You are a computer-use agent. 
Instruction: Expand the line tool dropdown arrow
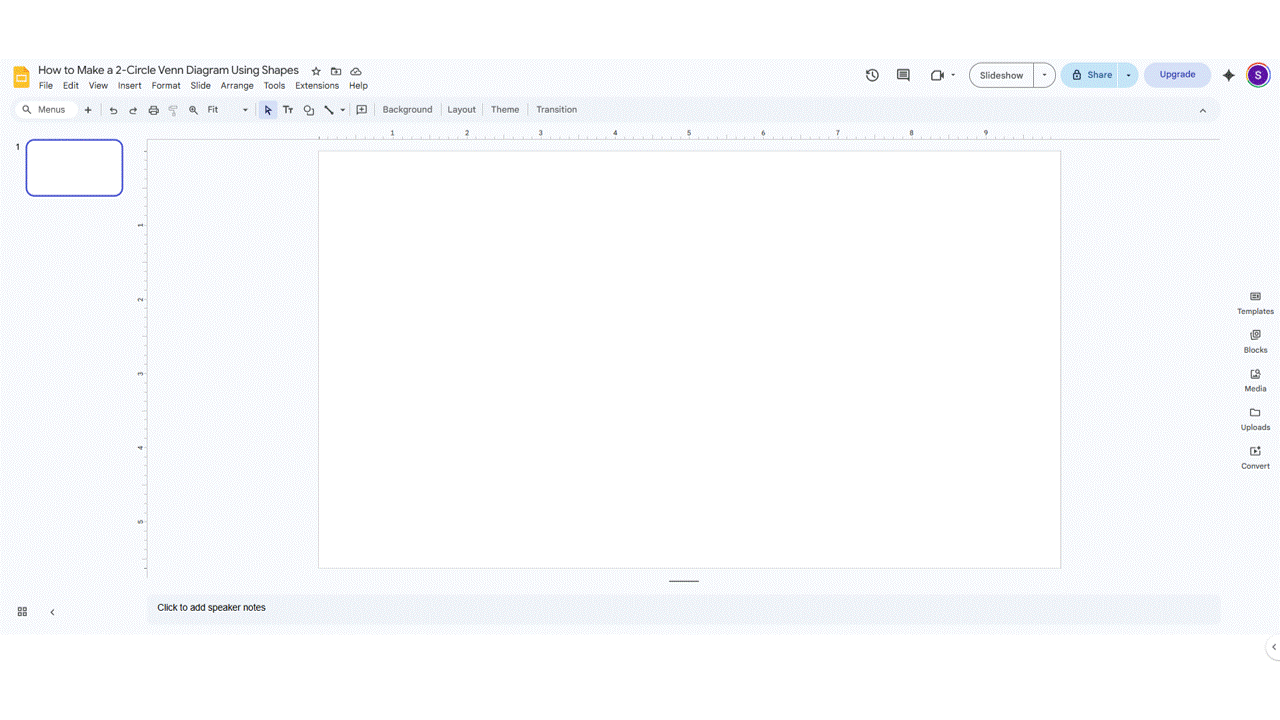coord(342,110)
